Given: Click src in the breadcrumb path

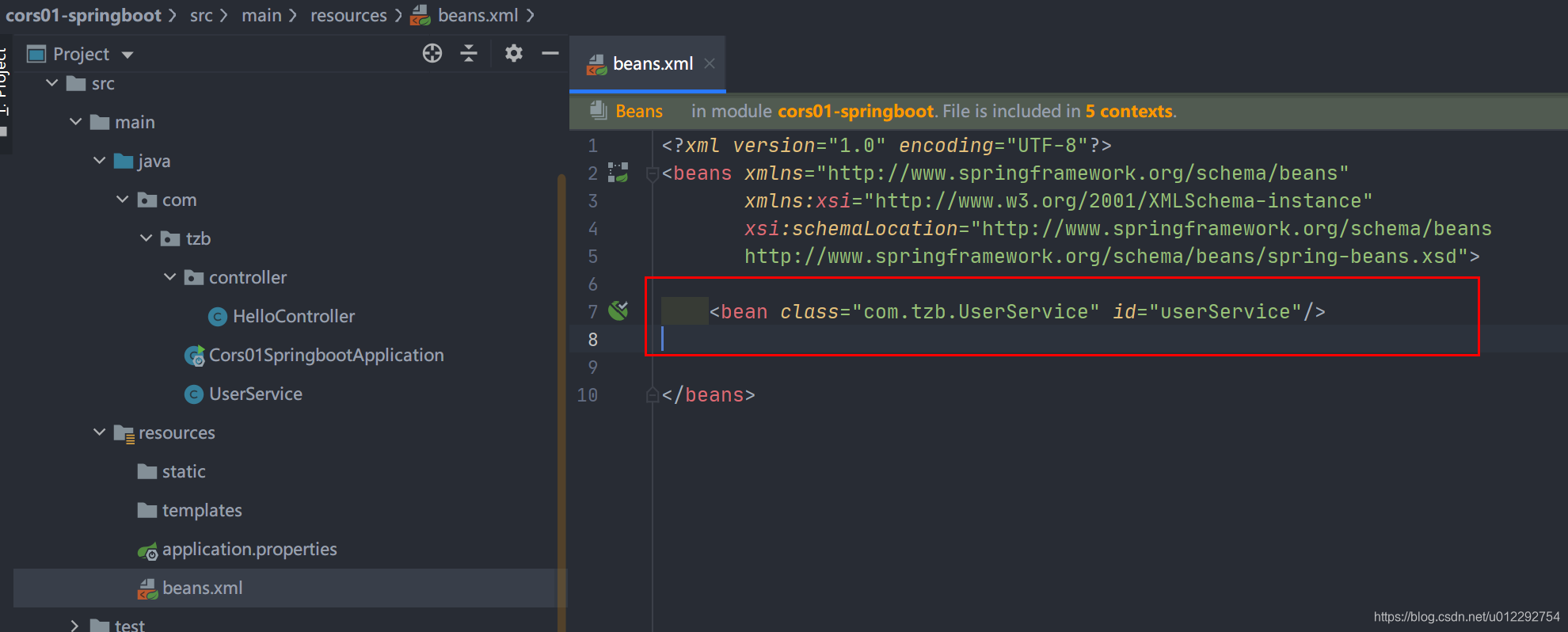Looking at the screenshot, I should click(x=201, y=15).
